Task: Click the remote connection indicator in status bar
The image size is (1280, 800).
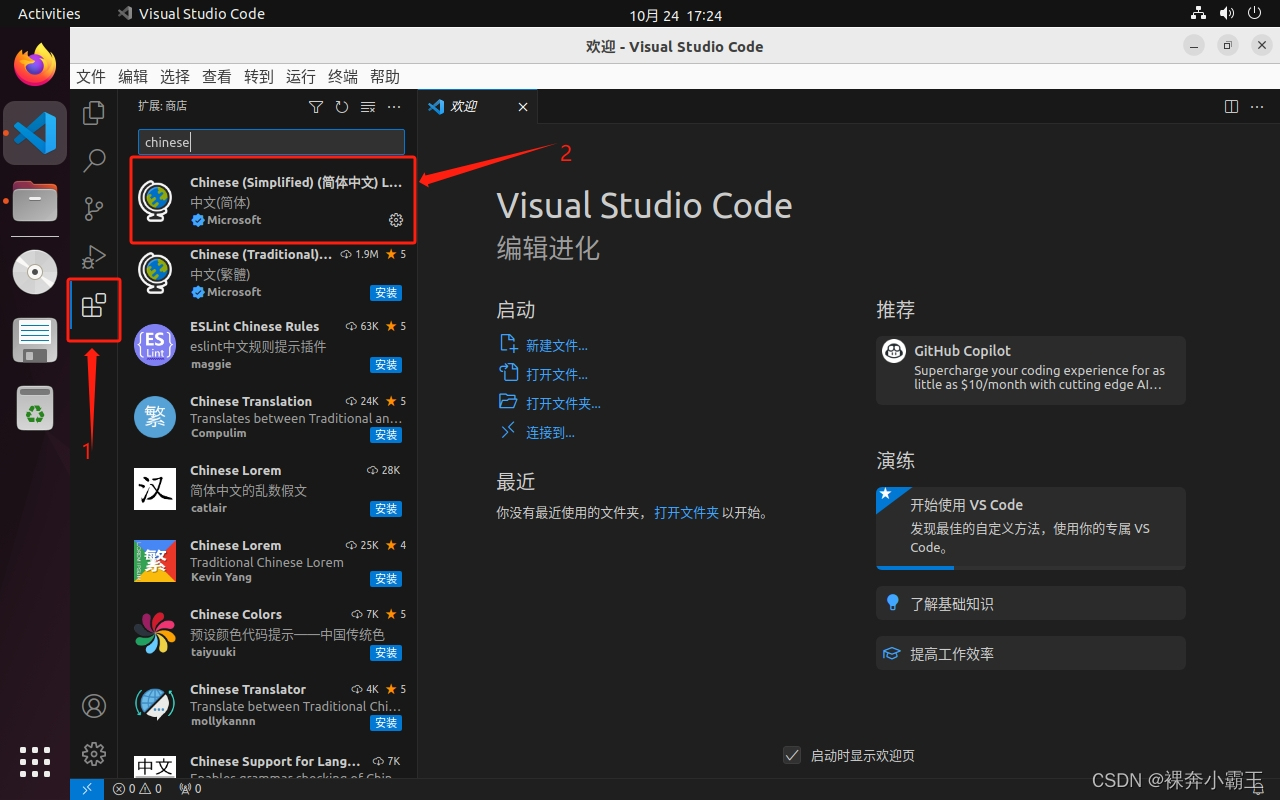Action: (x=86, y=789)
